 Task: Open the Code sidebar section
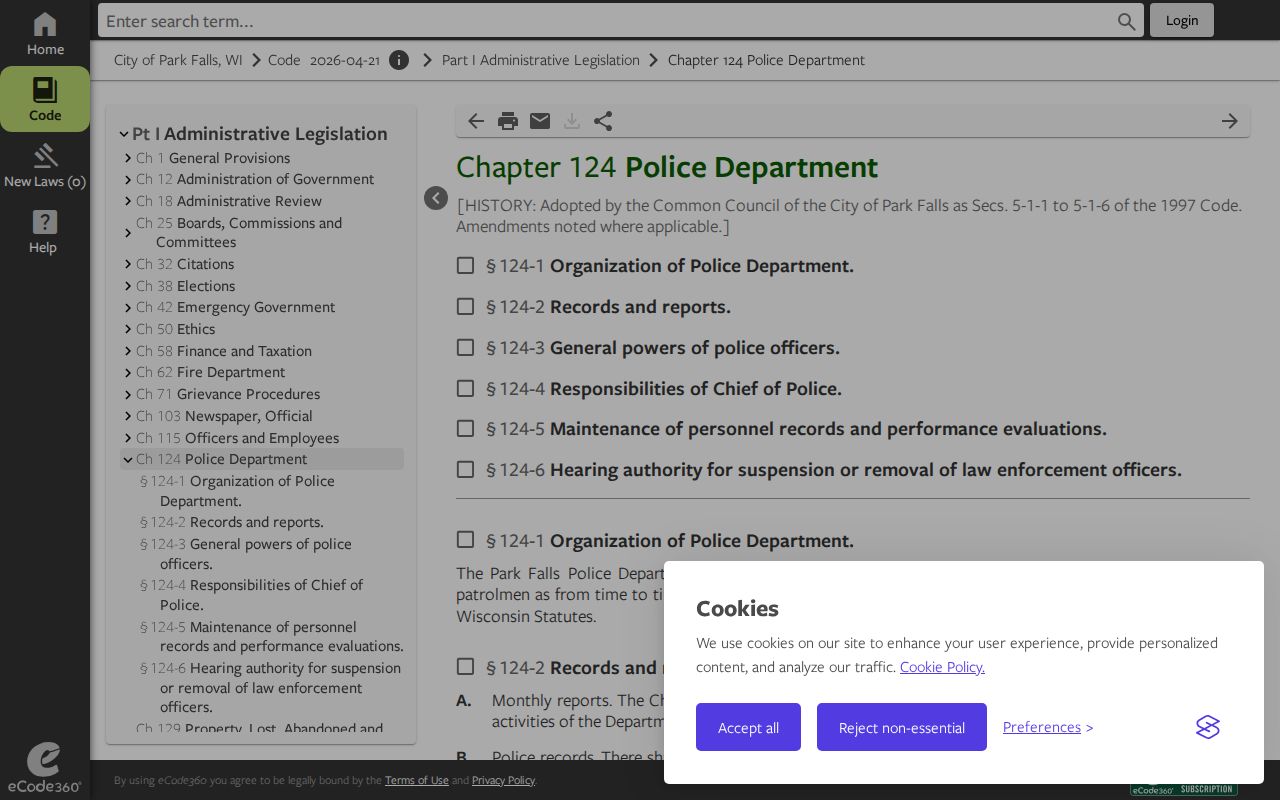click(45, 99)
